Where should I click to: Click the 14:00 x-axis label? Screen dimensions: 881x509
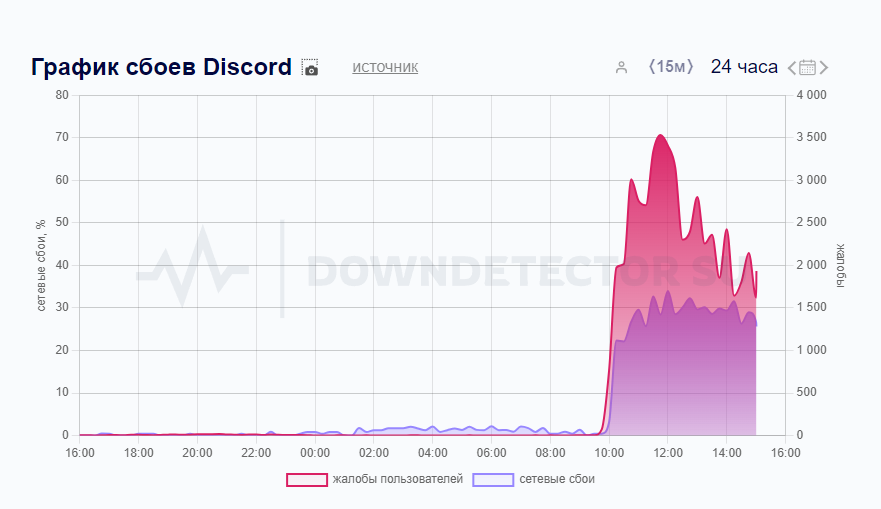point(726,453)
